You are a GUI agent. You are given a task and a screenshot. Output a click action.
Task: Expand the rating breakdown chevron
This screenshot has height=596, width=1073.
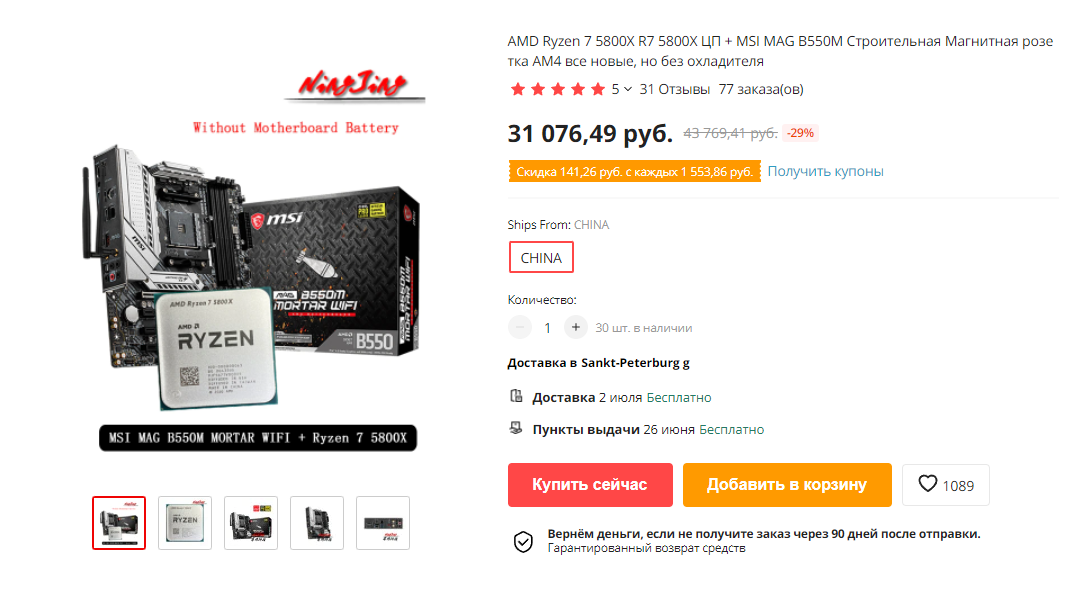628,89
